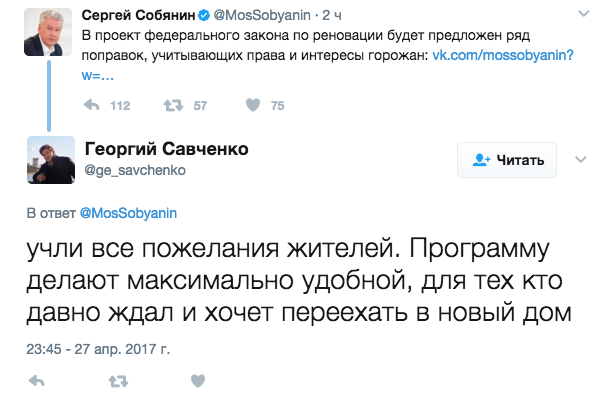The height and width of the screenshot is (397, 615).
Task: Click the @MosSobyanin handle in header
Action: (262, 15)
